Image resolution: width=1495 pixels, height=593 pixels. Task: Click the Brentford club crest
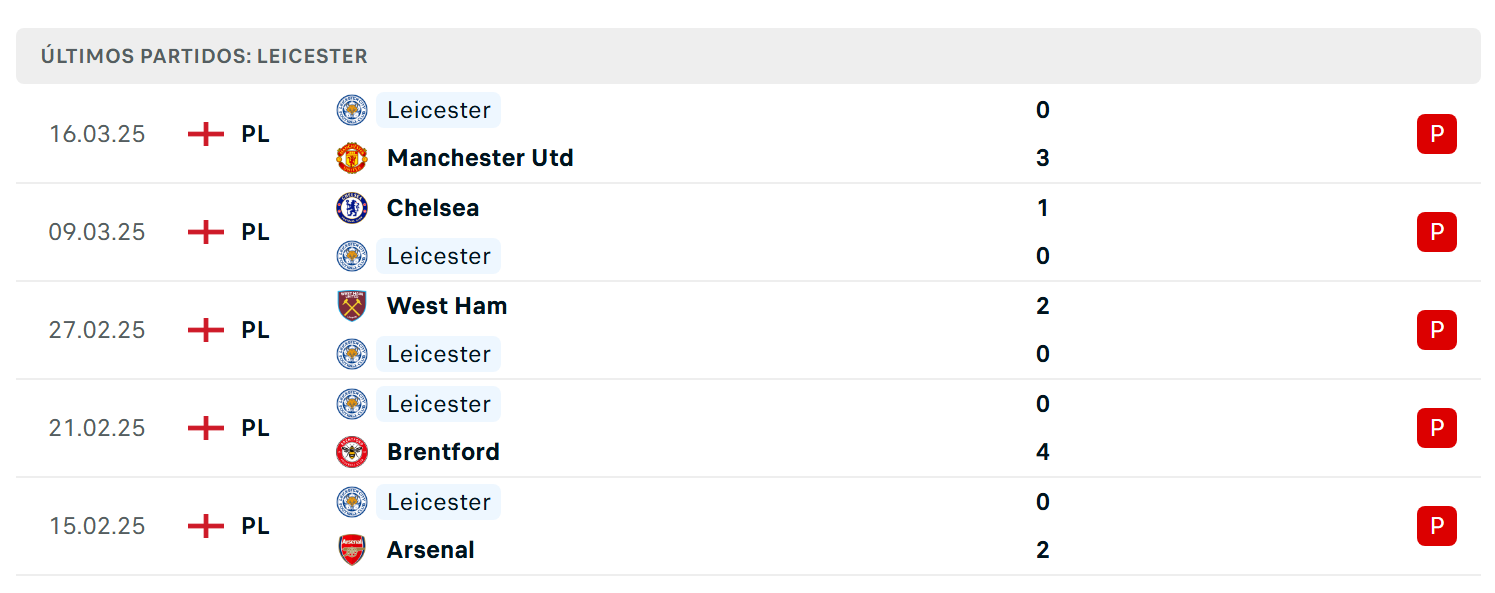point(352,452)
